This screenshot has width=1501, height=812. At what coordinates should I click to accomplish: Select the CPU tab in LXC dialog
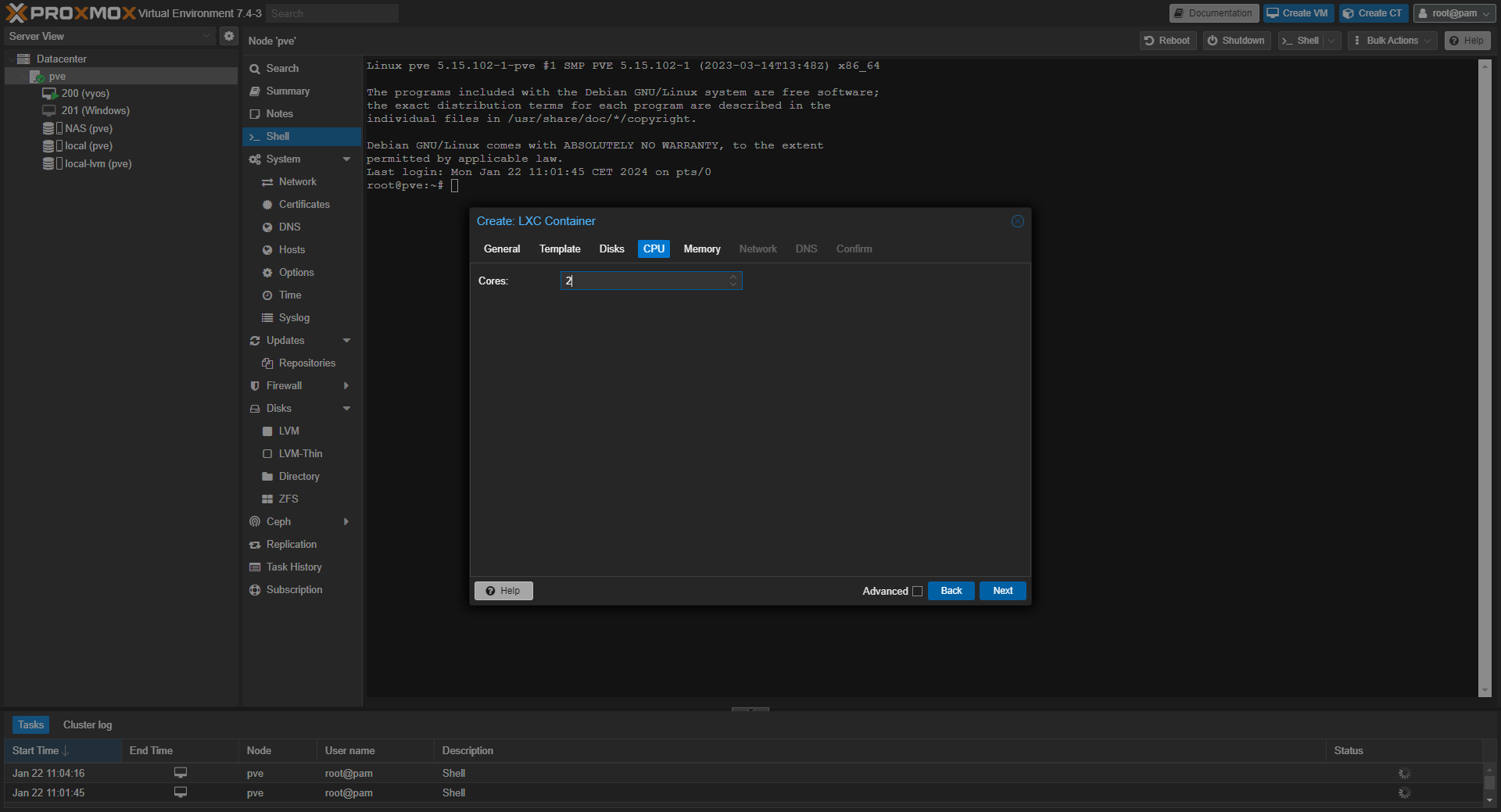point(654,249)
